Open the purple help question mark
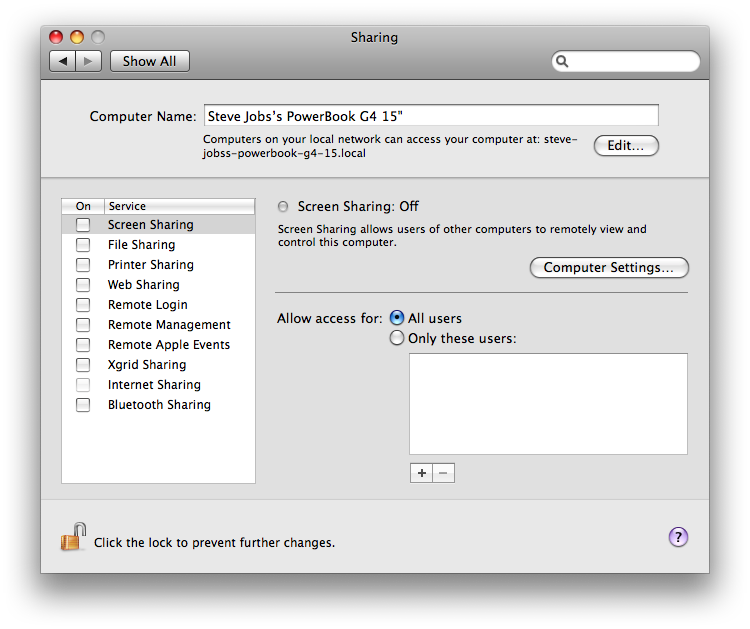The width and height of the screenshot is (750, 629). point(678,537)
